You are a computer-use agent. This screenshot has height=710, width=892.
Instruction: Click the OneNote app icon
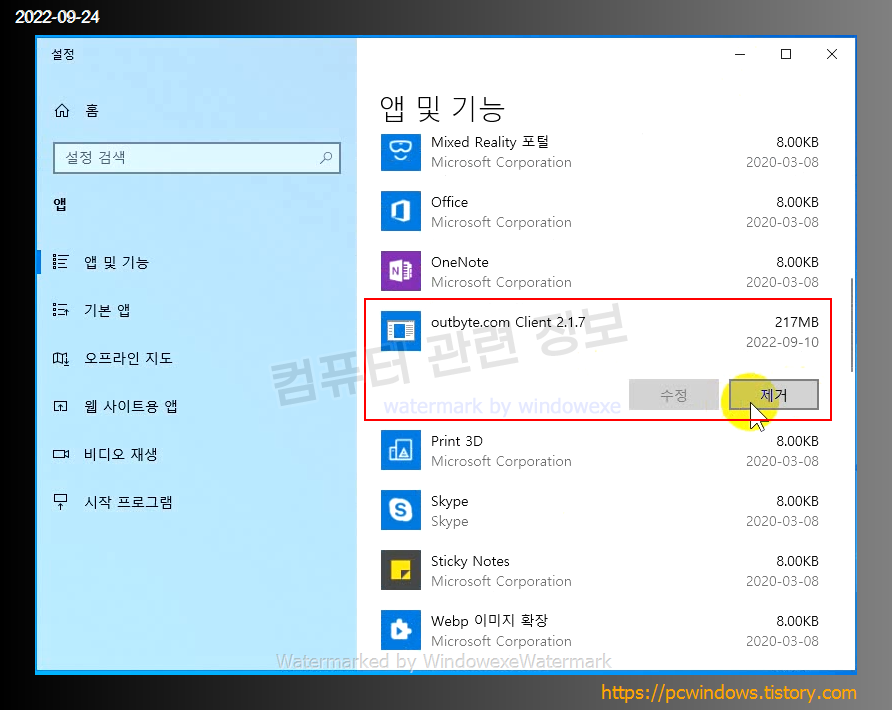tap(400, 271)
